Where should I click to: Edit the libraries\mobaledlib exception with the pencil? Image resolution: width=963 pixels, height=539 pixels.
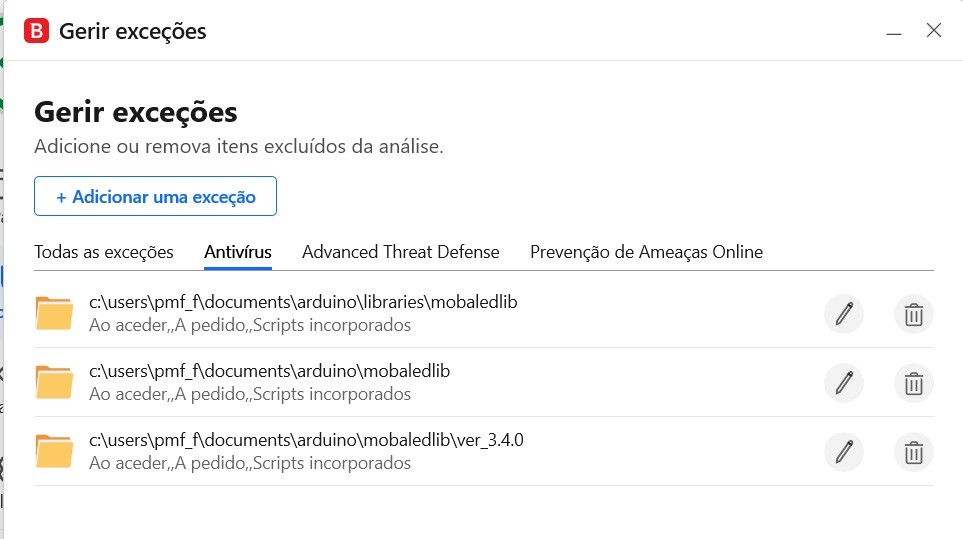click(843, 314)
